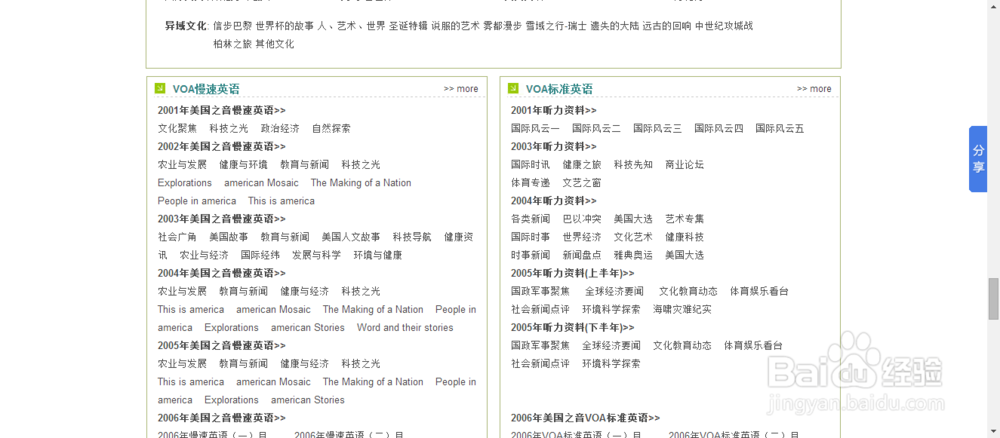Image resolution: width=1000 pixels, height=438 pixels.
Task: Open 2005年听力资料(上半年)>> heading
Action: 573,273
